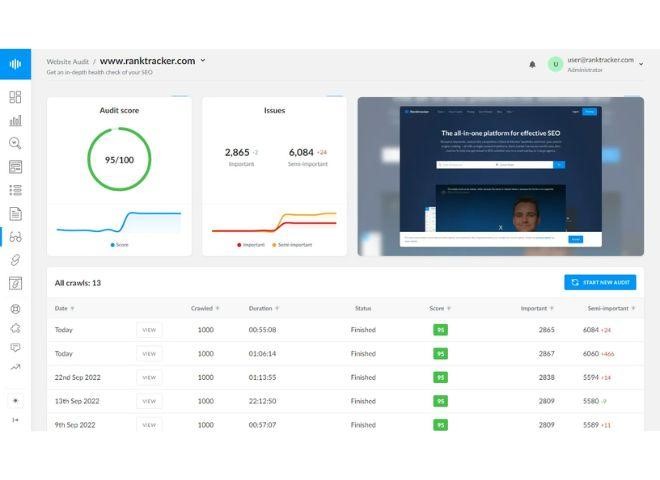Expand the www.ranktracker.com domain dropdown

click(x=203, y=61)
